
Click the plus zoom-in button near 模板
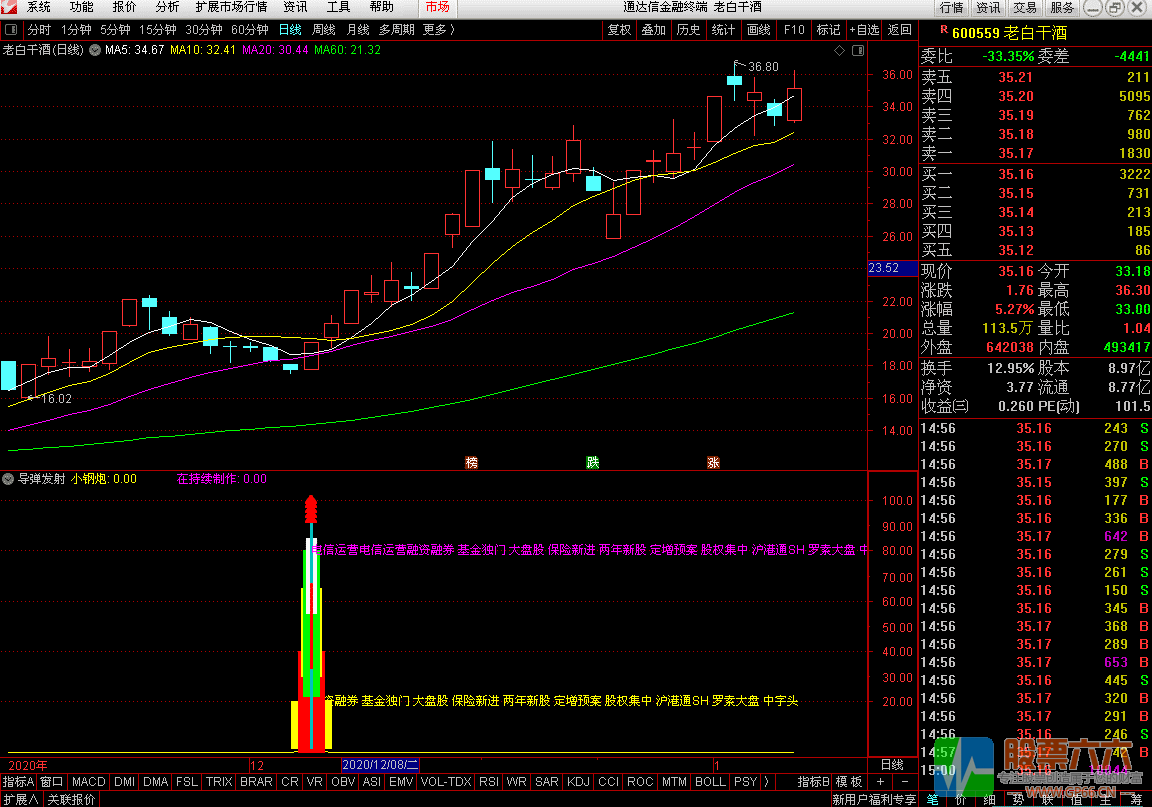tap(879, 781)
